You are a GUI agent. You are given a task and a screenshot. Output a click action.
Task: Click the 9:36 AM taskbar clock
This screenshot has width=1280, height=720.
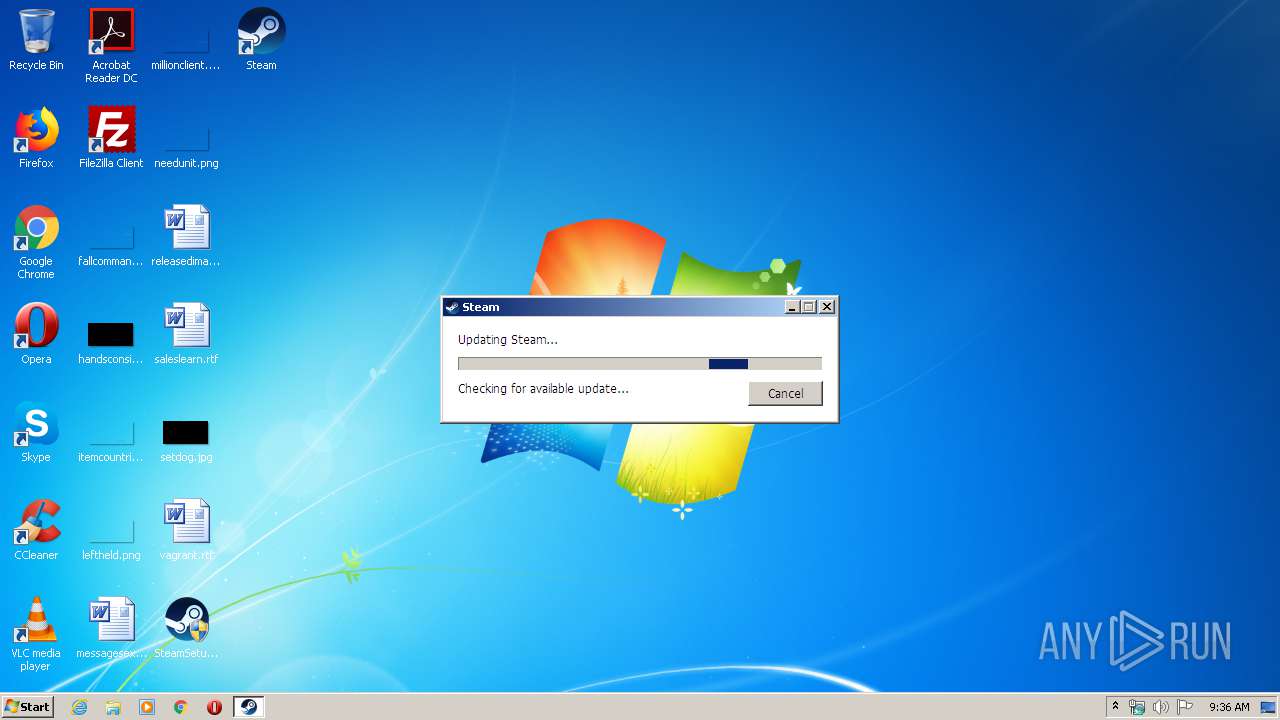1229,707
